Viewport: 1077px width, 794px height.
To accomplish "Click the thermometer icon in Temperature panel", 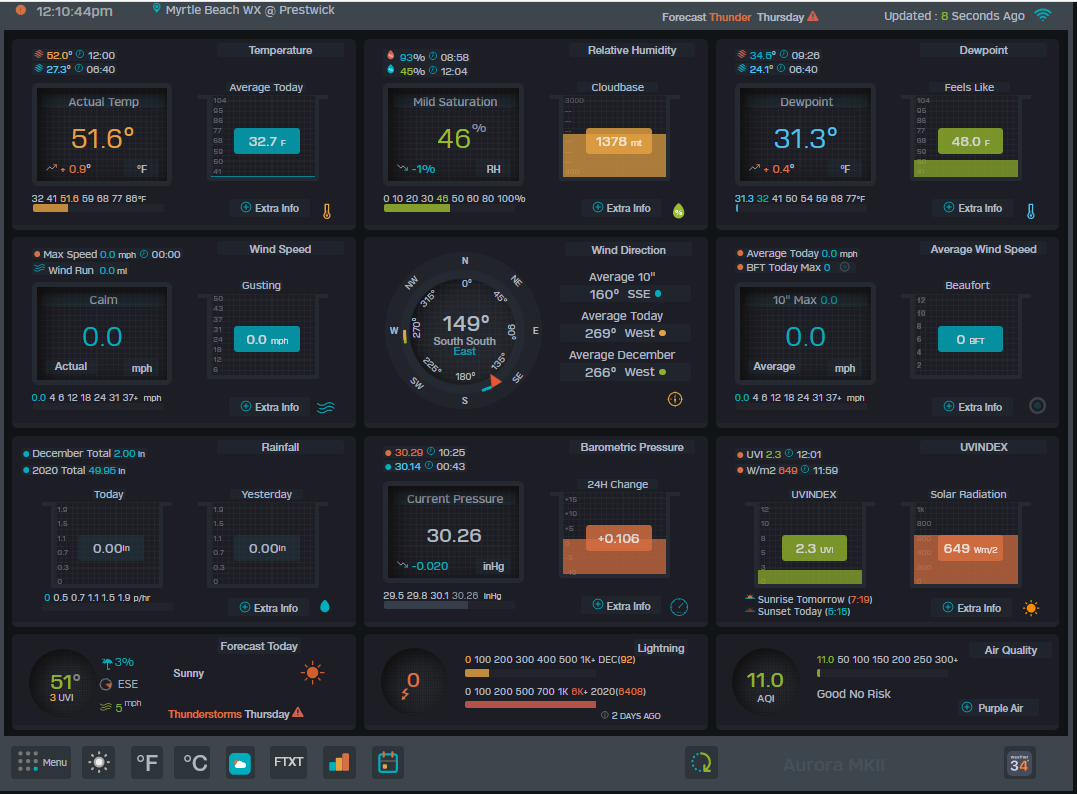I will 327,211.
